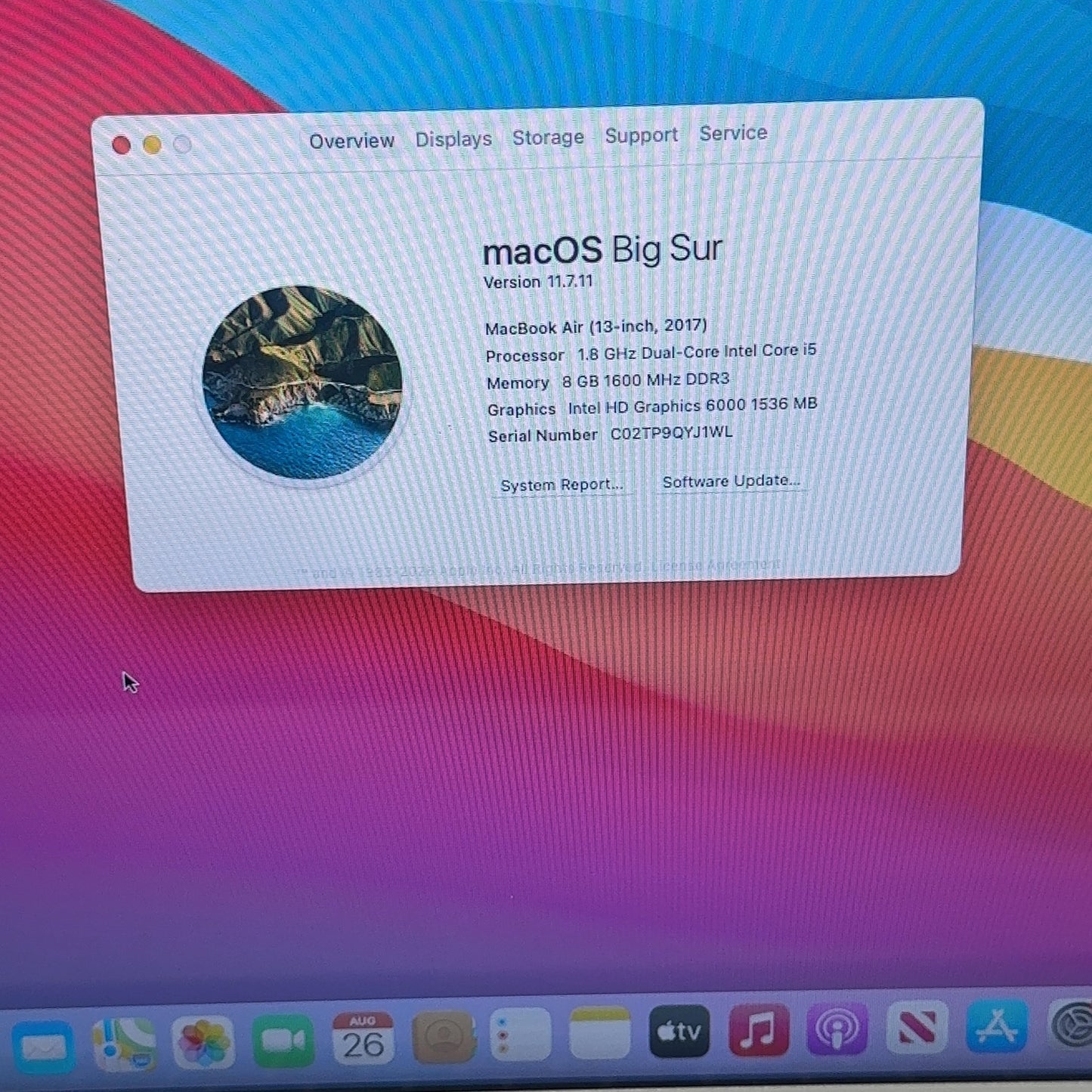Open the News app icon
1092x1092 pixels.
point(917,1026)
